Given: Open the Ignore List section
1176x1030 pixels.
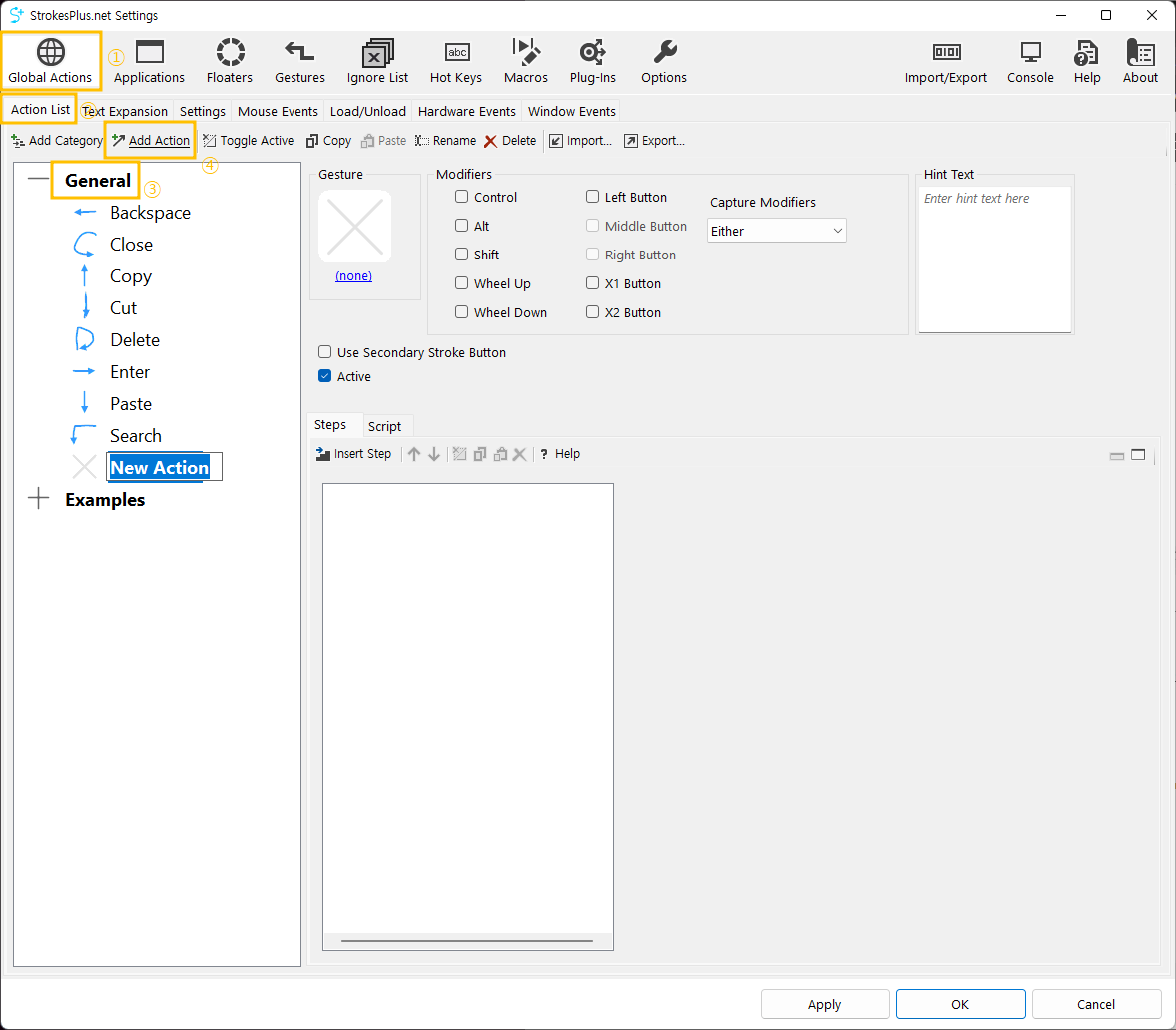Looking at the screenshot, I should [378, 62].
